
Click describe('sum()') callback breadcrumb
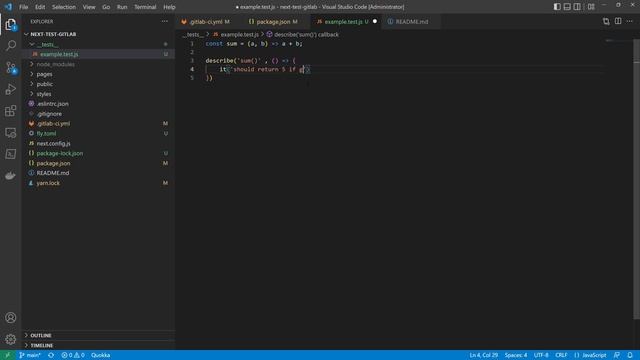pos(302,35)
